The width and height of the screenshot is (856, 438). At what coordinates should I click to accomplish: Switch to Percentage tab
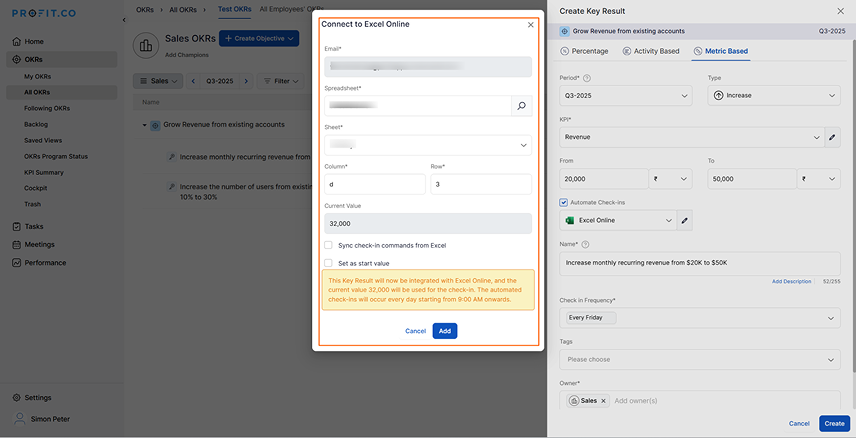(584, 51)
